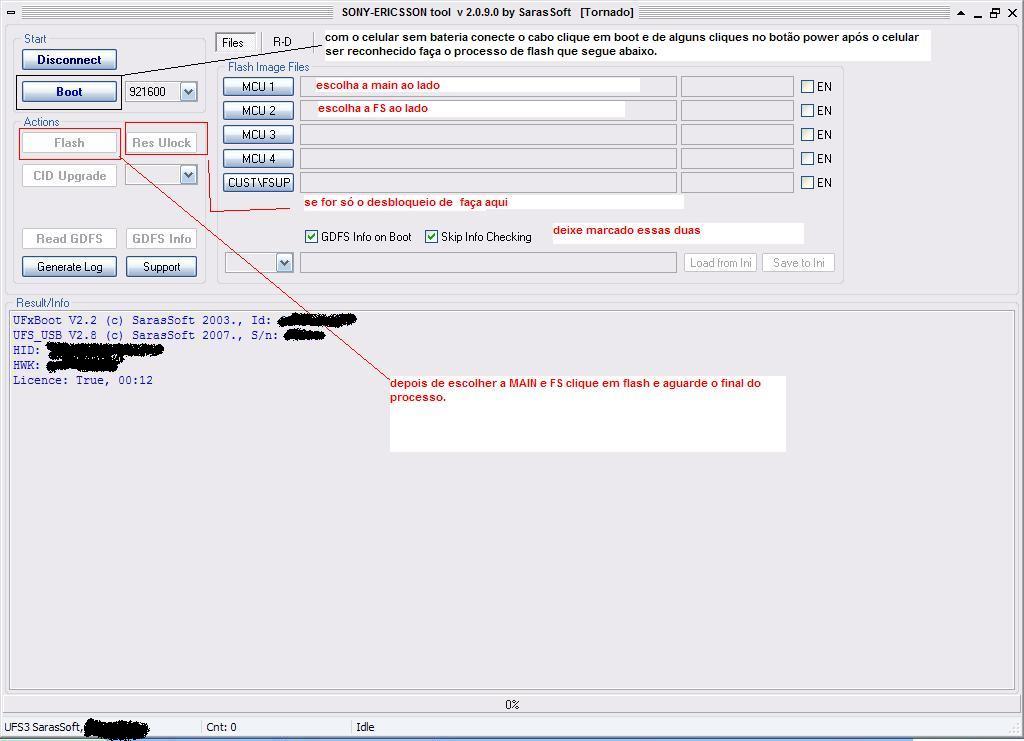Click the 0% progress bar
1024x741 pixels.
tap(512, 704)
